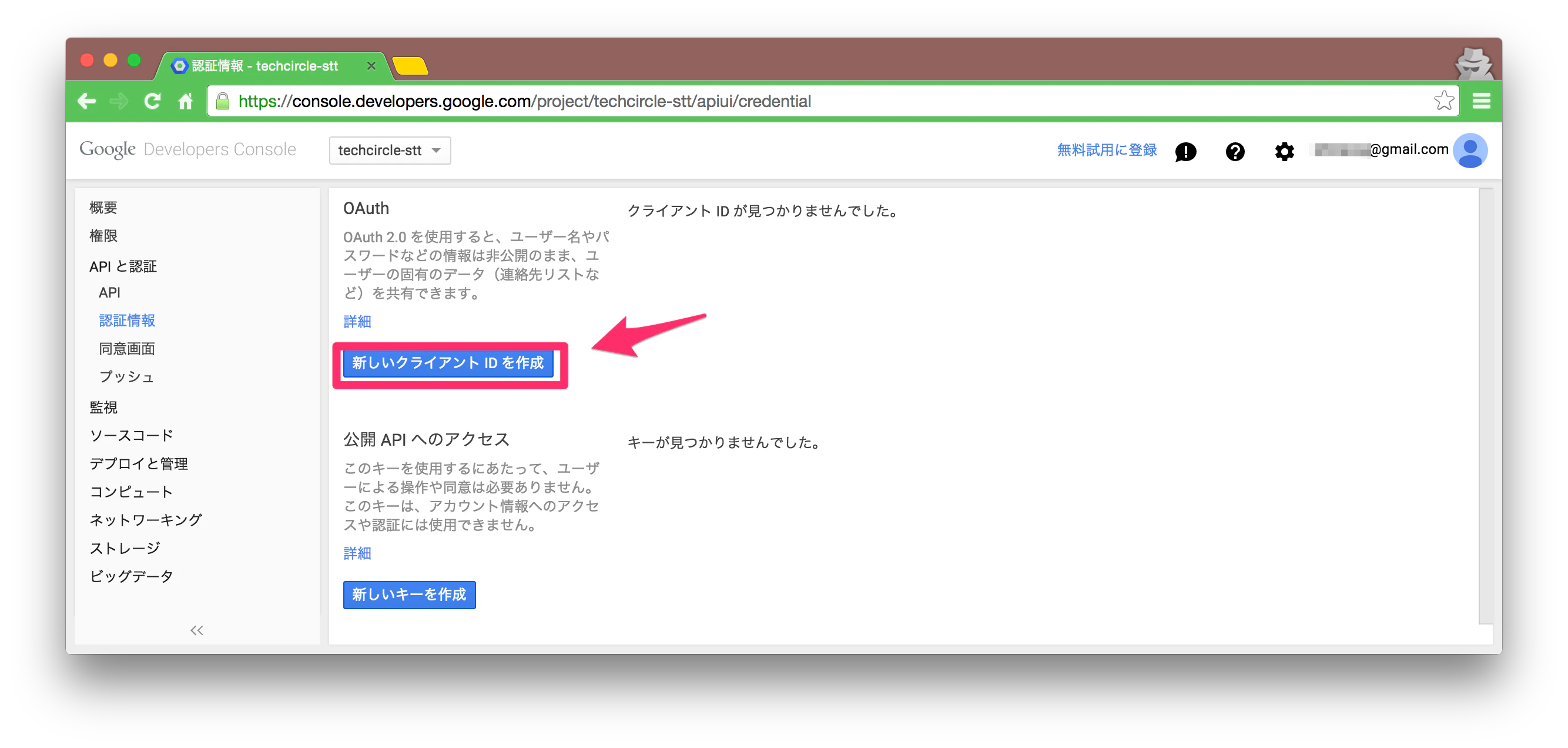Open the techcircle-stt project dropdown
Image resolution: width=1568 pixels, height=748 pixels.
pyautogui.click(x=390, y=151)
